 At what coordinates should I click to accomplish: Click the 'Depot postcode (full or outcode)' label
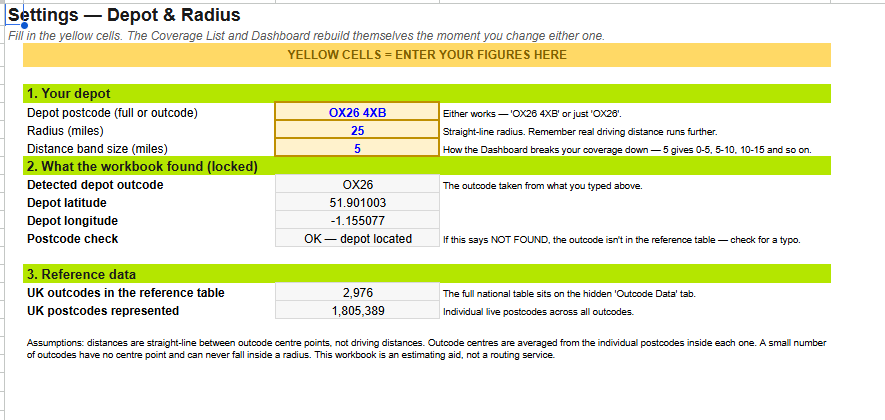[112, 112]
